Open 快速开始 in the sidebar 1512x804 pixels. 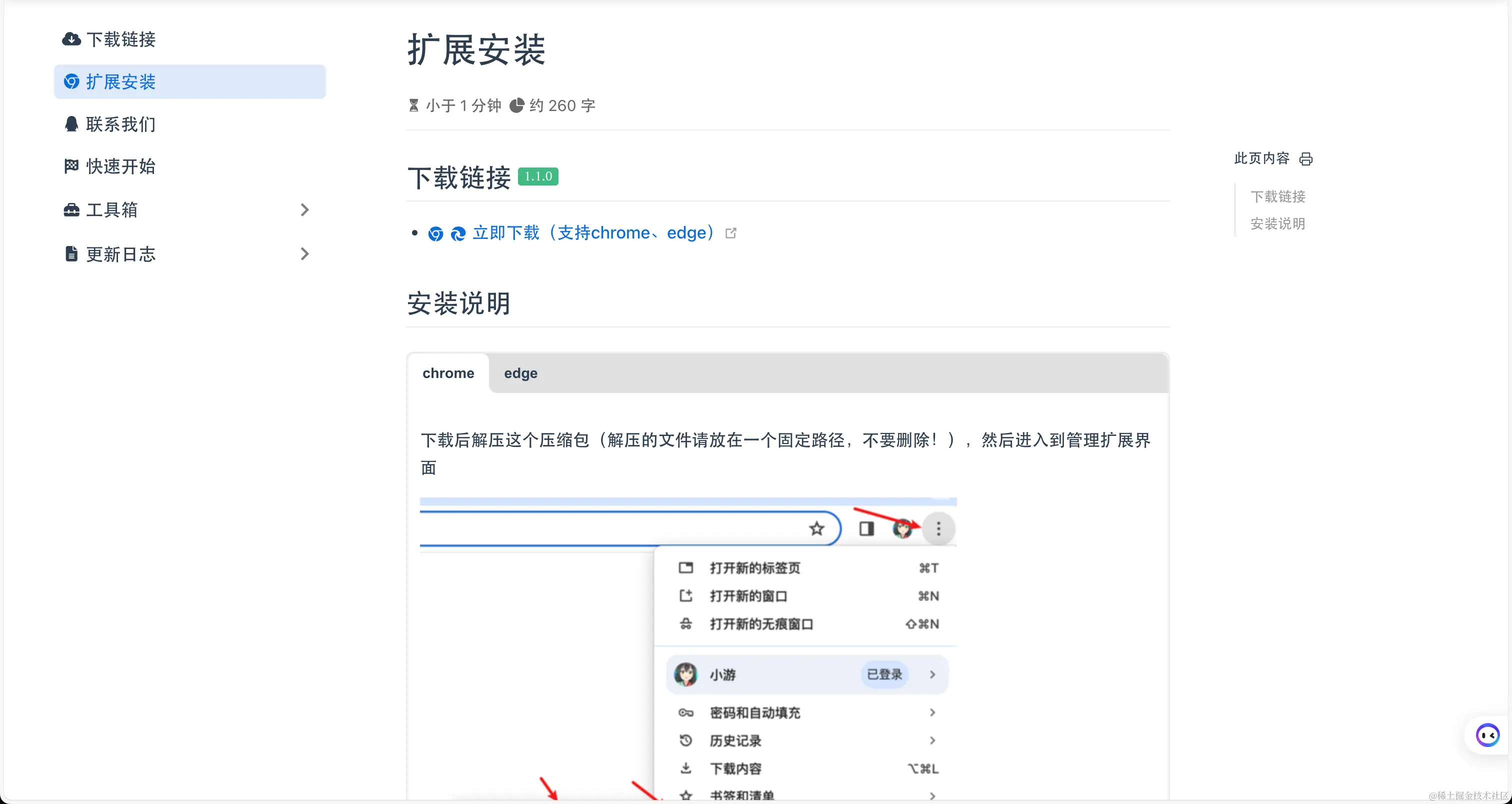(x=121, y=166)
